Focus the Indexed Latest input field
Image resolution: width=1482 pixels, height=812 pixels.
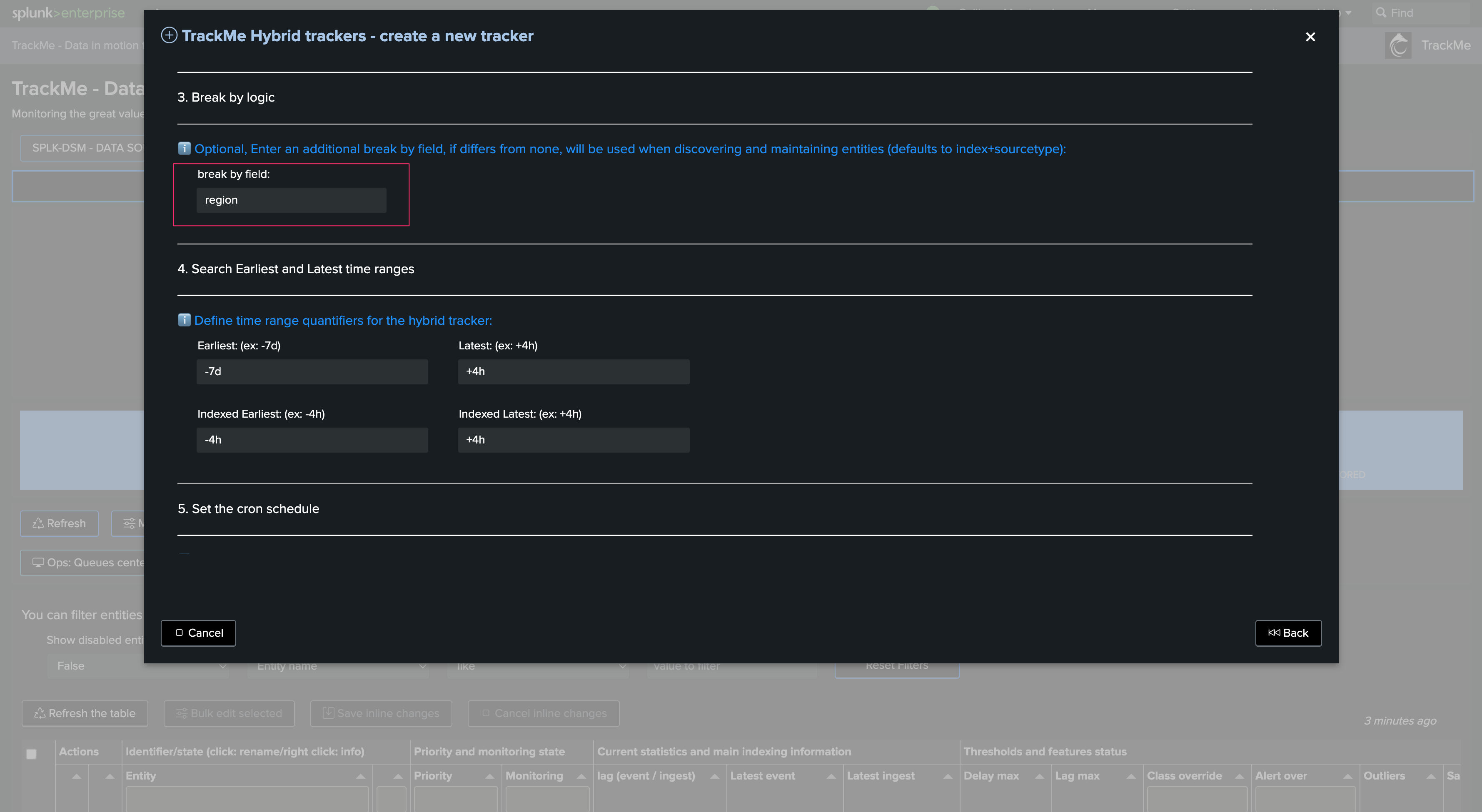pos(574,440)
